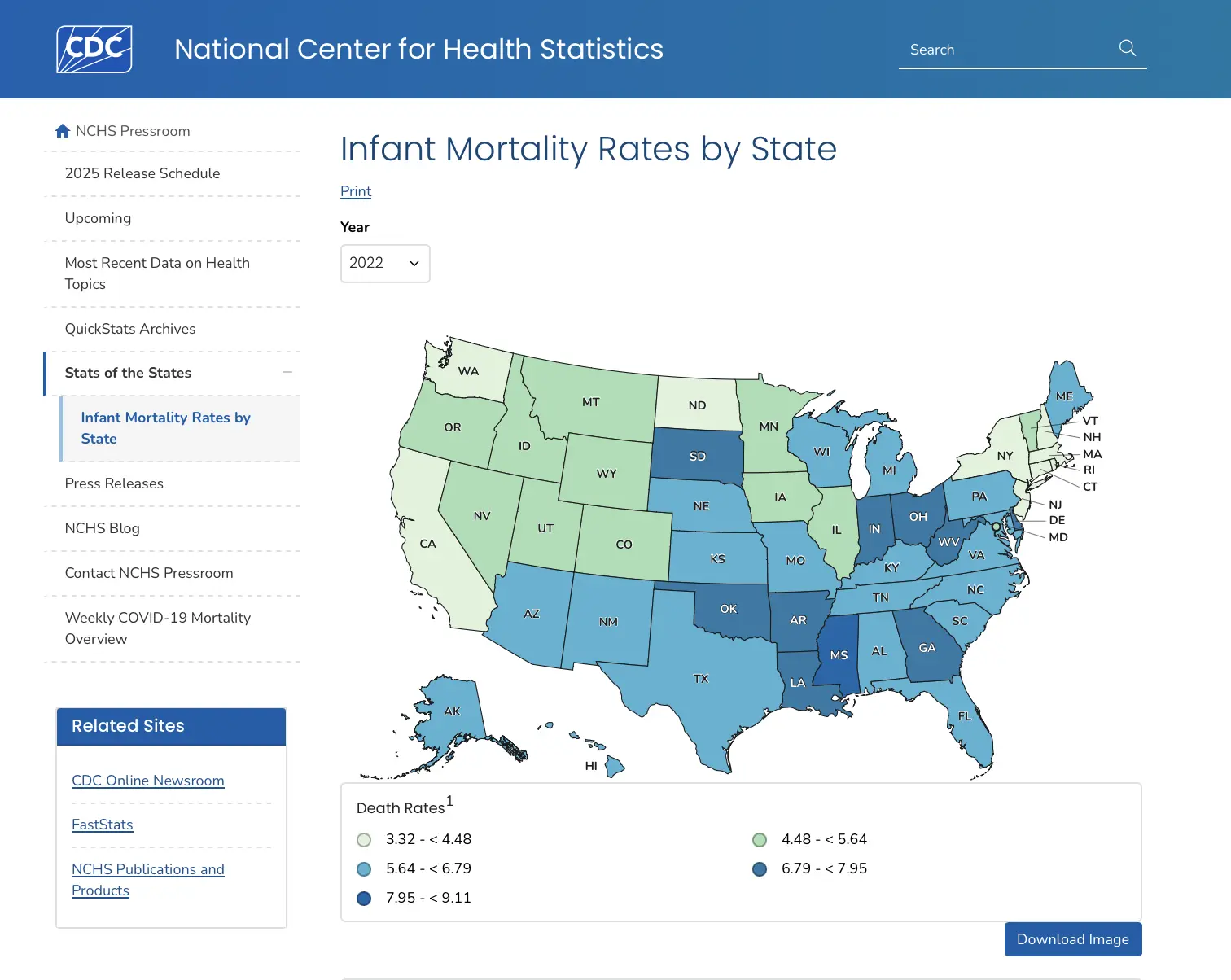The image size is (1231, 980).
Task: Click the 4.48 - < 5.64 legend circle
Action: coord(760,840)
